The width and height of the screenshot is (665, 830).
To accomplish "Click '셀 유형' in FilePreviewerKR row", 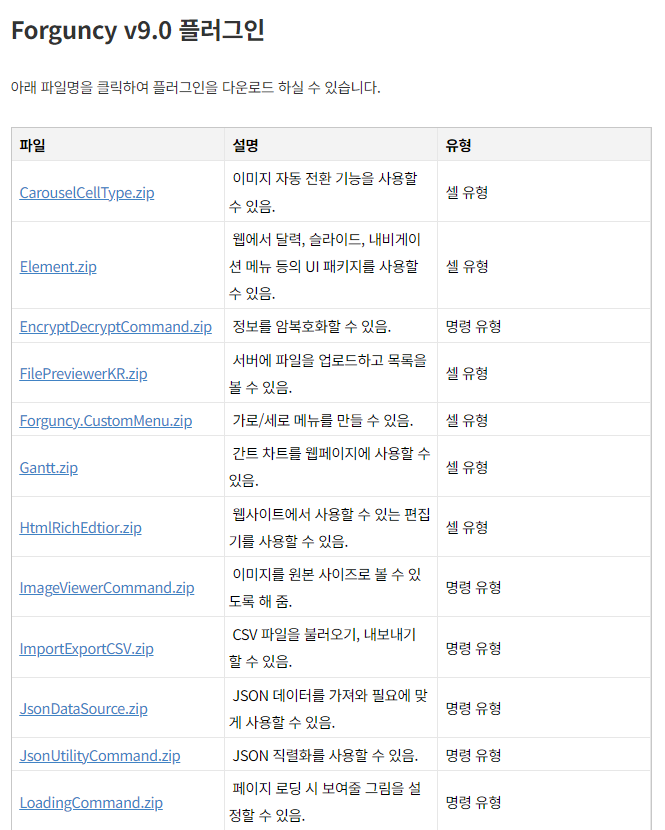I will click(x=467, y=374).
